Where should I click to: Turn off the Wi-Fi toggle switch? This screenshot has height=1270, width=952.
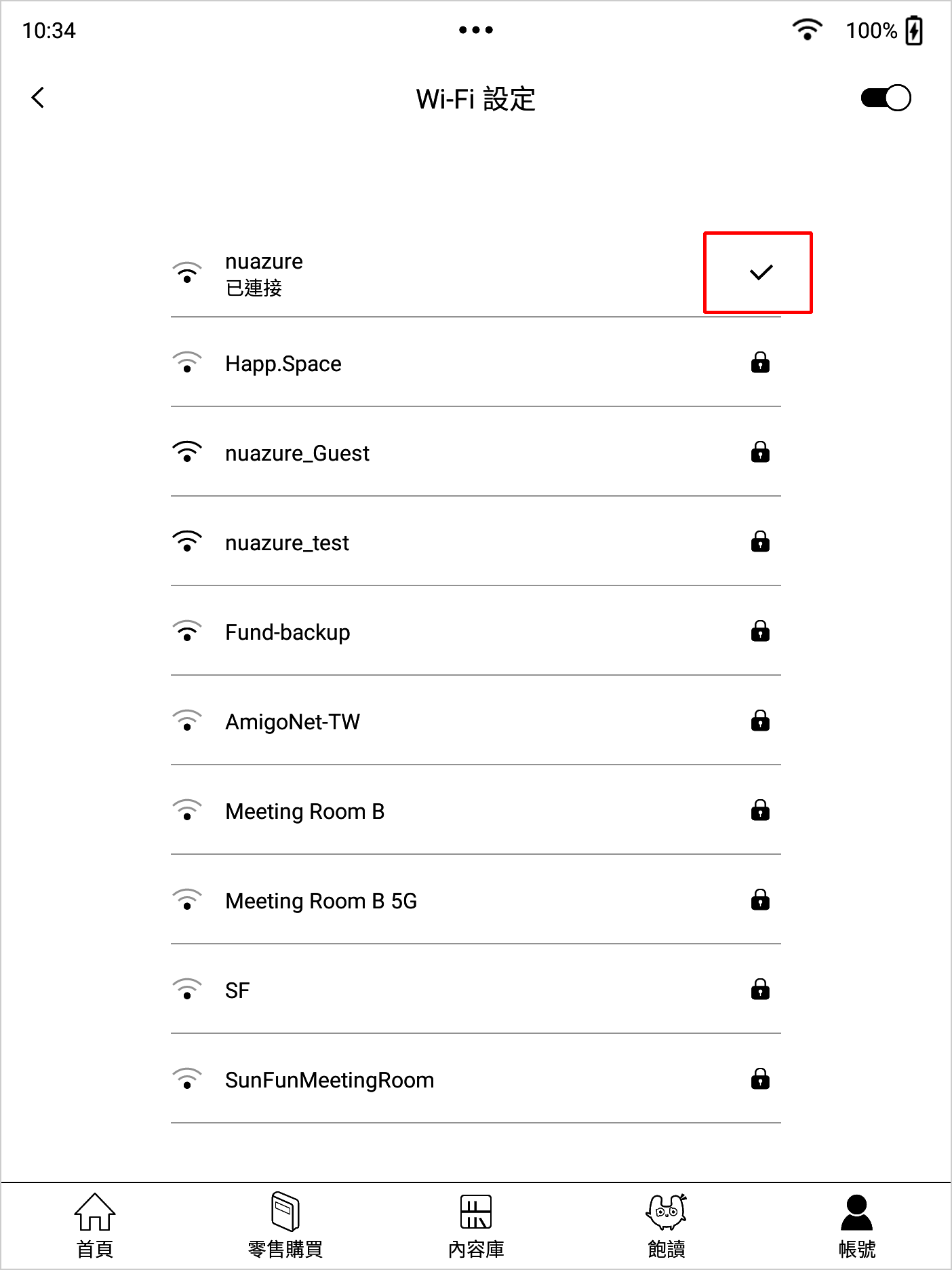click(x=886, y=98)
